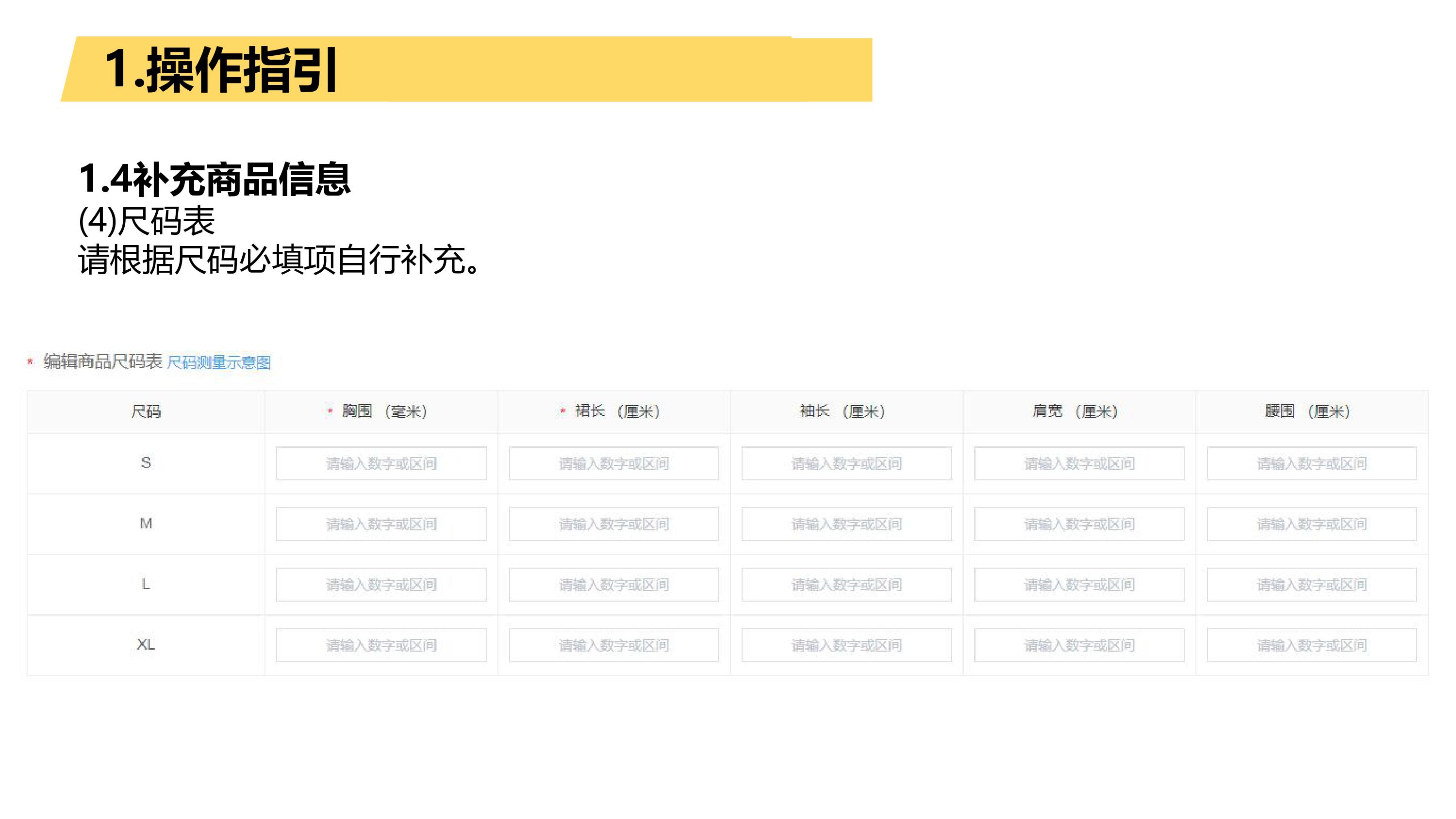Click the 袖长 input for size S

(x=847, y=463)
